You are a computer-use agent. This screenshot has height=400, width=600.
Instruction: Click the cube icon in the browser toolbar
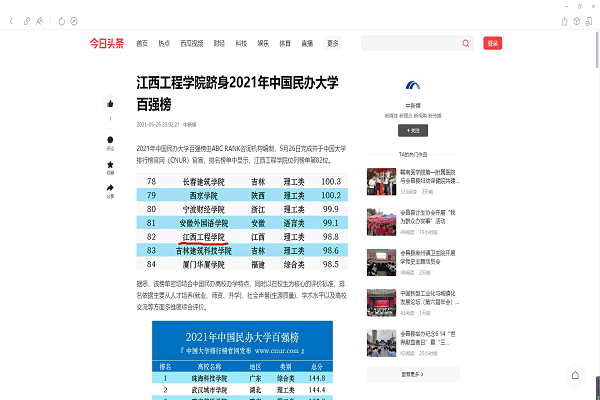click(x=577, y=21)
